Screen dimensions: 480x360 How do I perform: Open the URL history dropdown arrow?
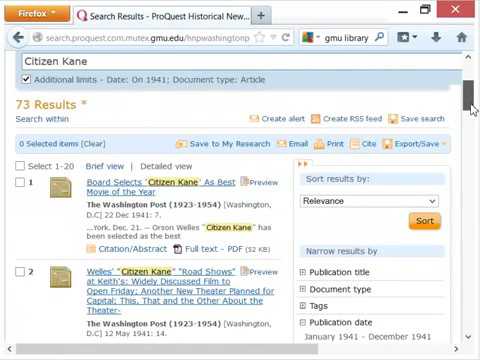point(273,37)
